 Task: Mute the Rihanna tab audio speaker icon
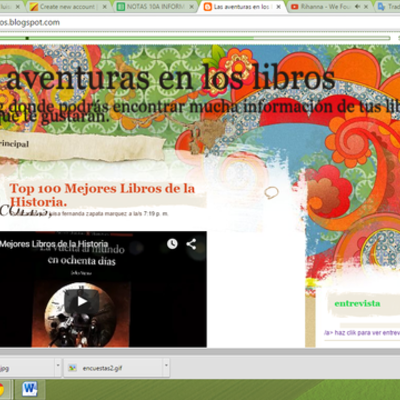click(x=357, y=7)
